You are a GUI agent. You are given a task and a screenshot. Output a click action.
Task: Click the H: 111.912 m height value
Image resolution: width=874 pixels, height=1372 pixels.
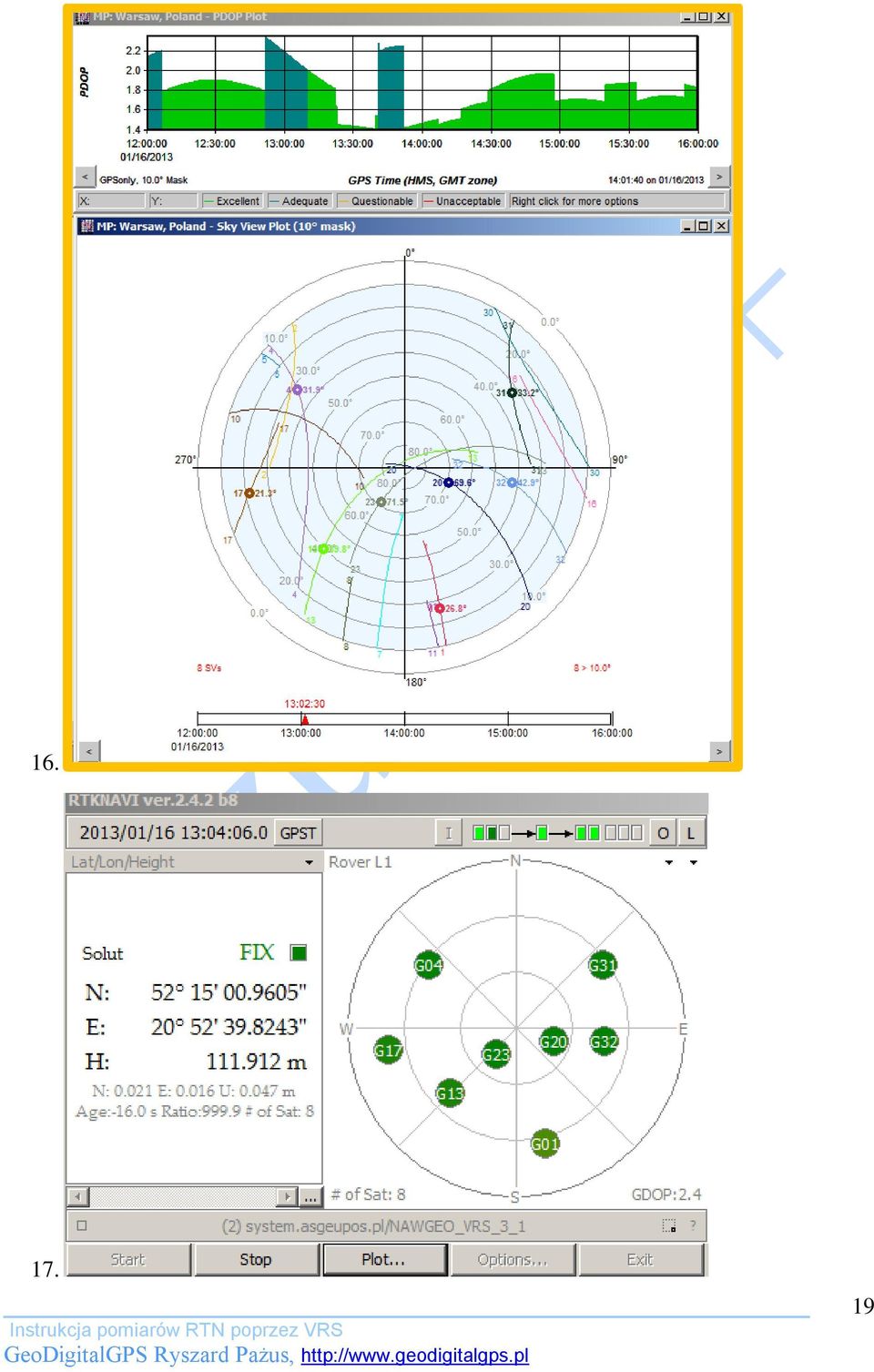pyautogui.click(x=196, y=1062)
